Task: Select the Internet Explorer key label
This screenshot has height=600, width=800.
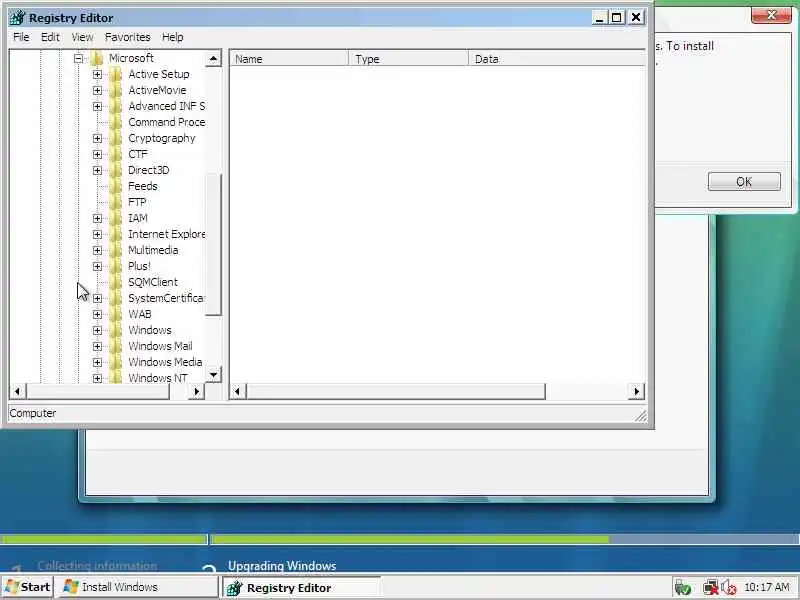Action: pos(166,234)
